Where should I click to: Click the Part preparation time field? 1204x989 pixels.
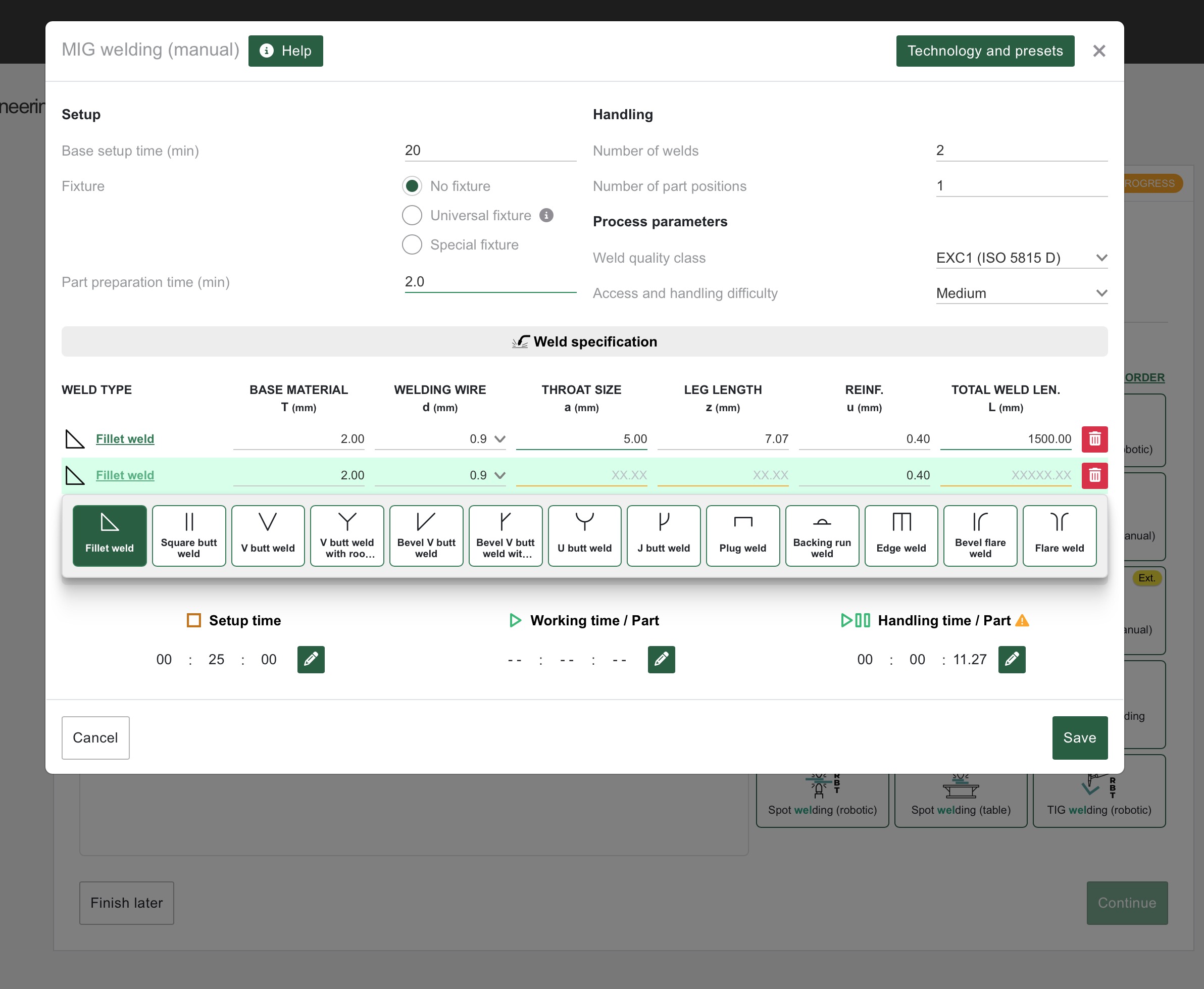tap(490, 281)
